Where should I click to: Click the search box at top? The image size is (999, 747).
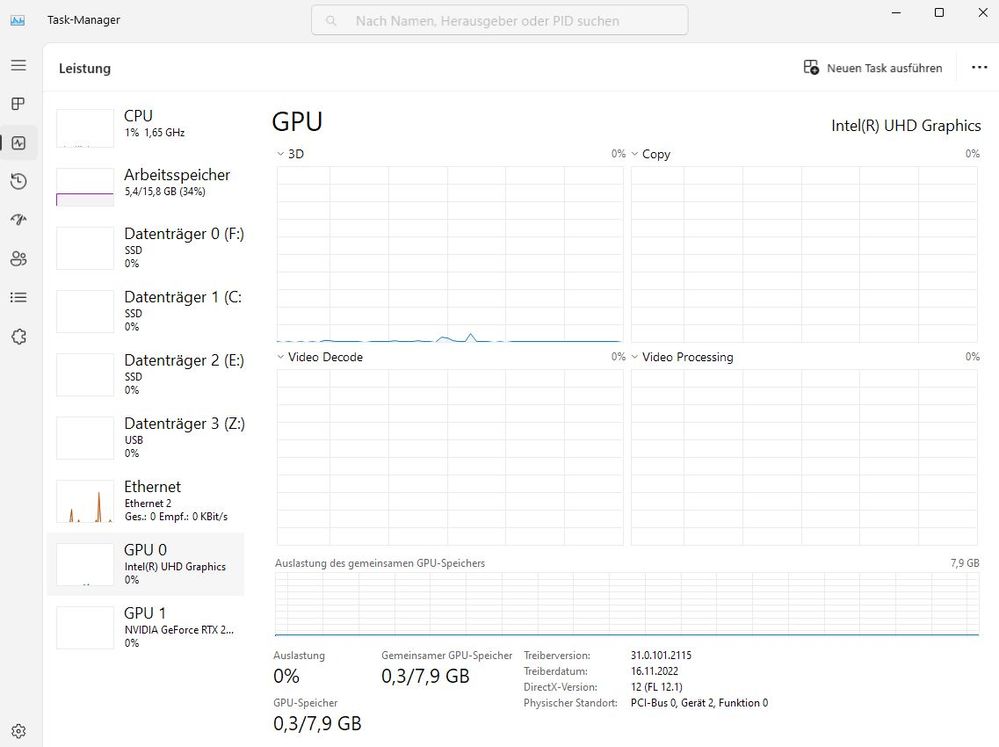tap(500, 20)
